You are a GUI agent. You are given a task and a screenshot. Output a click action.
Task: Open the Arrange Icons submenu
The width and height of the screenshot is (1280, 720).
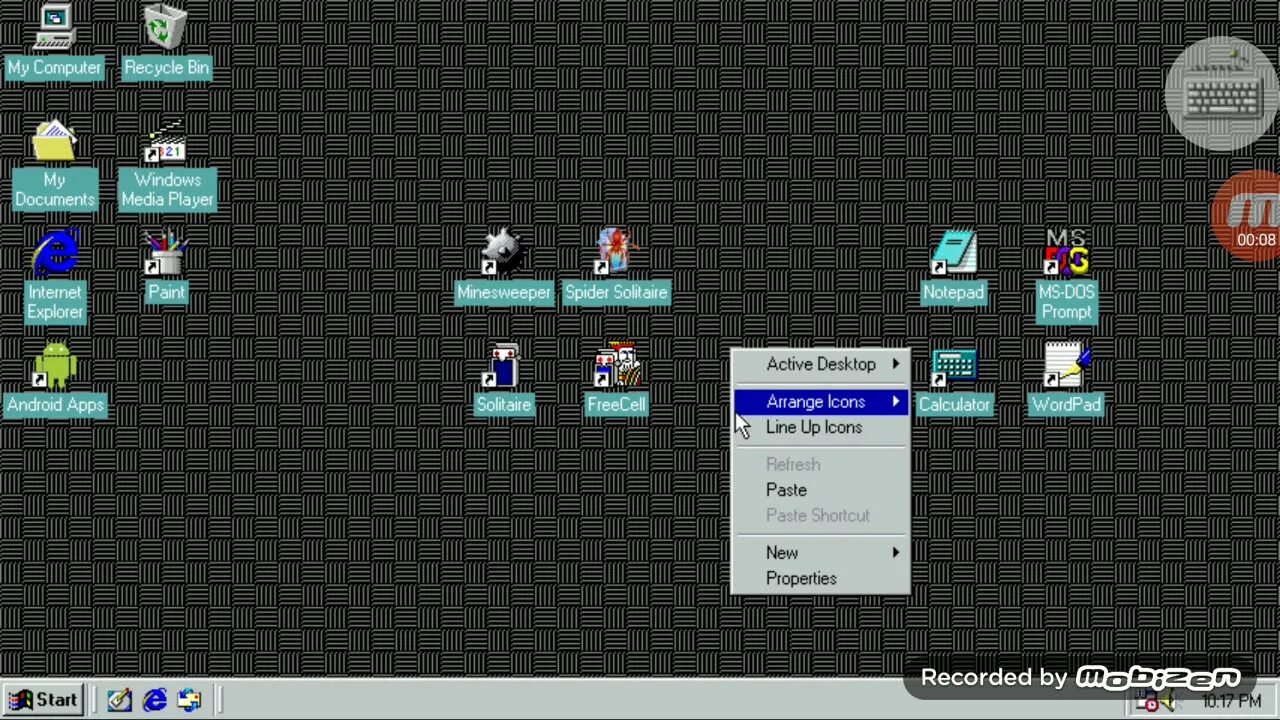(821, 402)
